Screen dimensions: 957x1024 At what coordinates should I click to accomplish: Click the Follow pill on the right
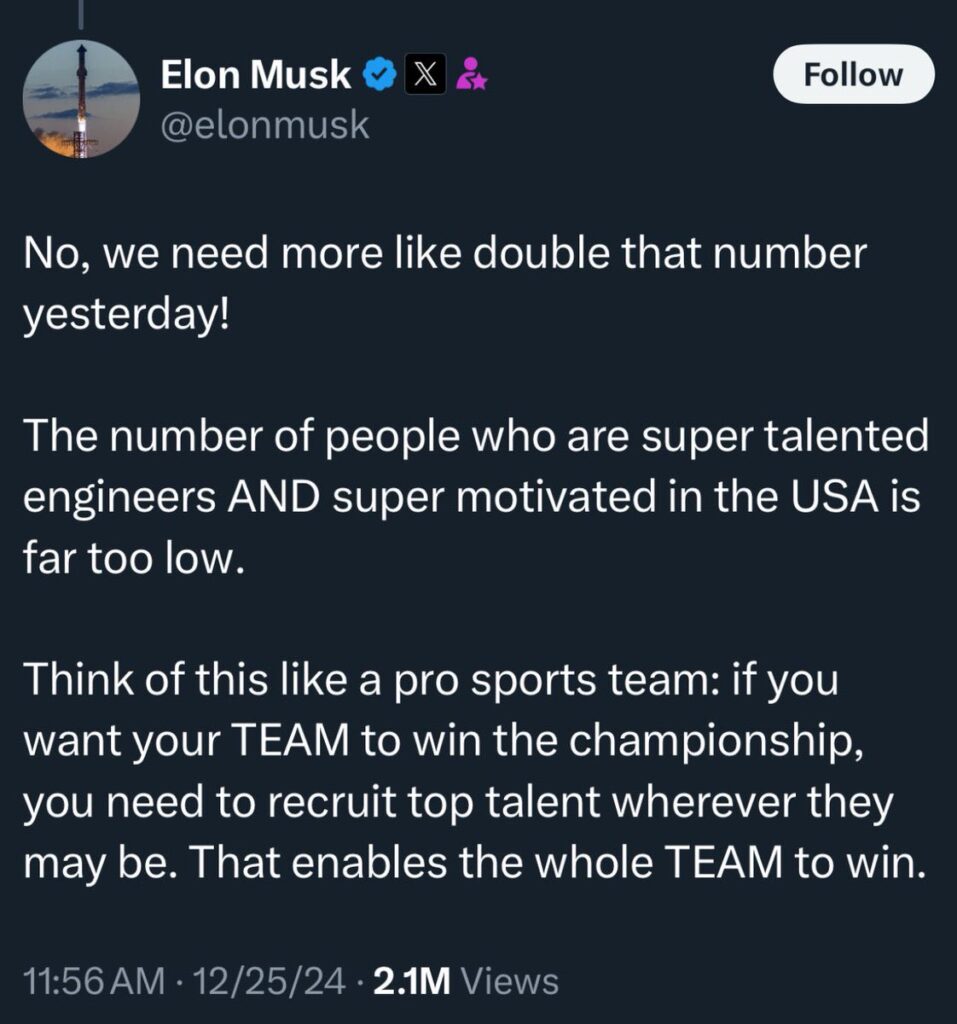[852, 73]
